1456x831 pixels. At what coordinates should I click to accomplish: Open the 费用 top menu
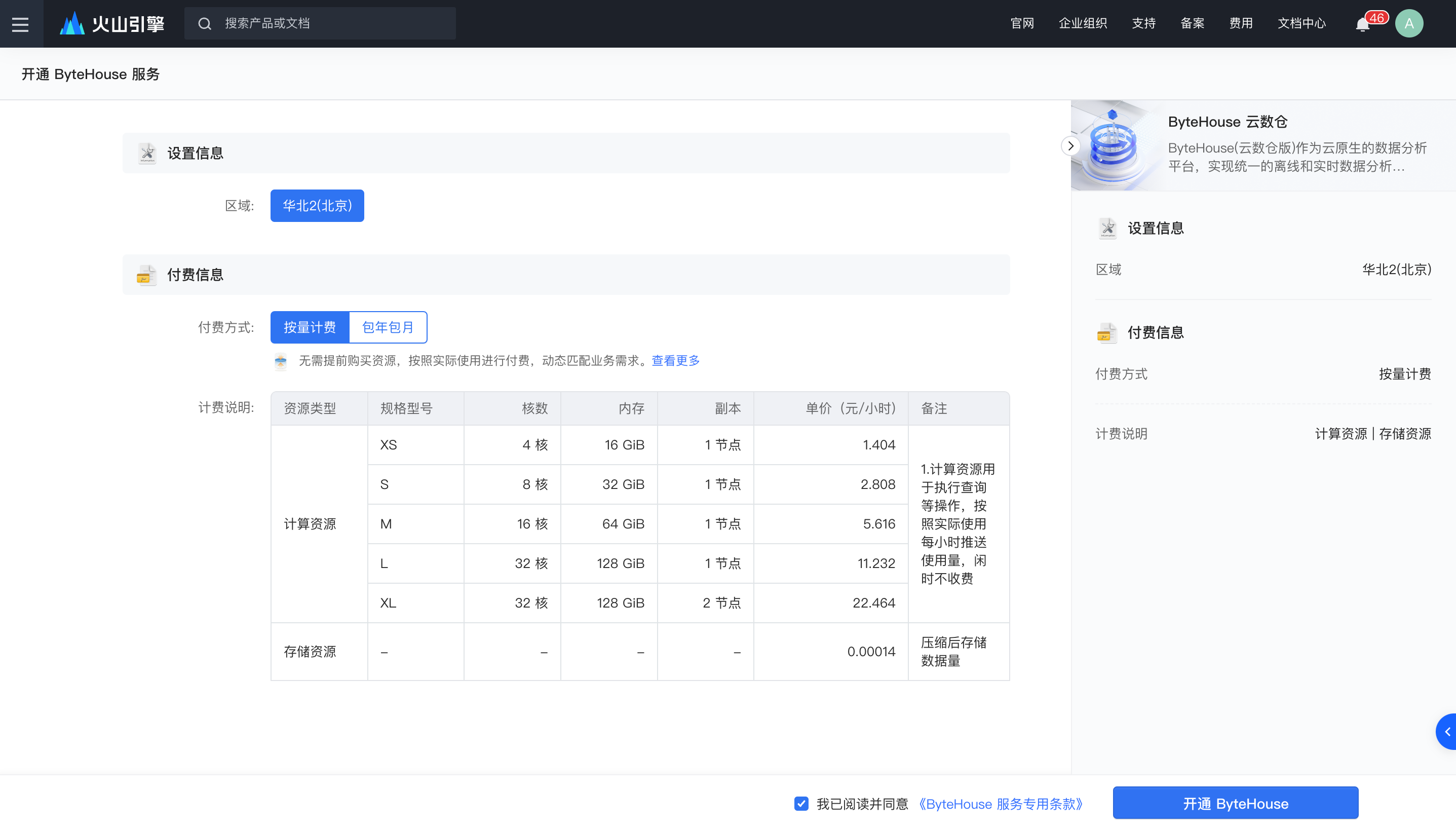(x=1241, y=24)
